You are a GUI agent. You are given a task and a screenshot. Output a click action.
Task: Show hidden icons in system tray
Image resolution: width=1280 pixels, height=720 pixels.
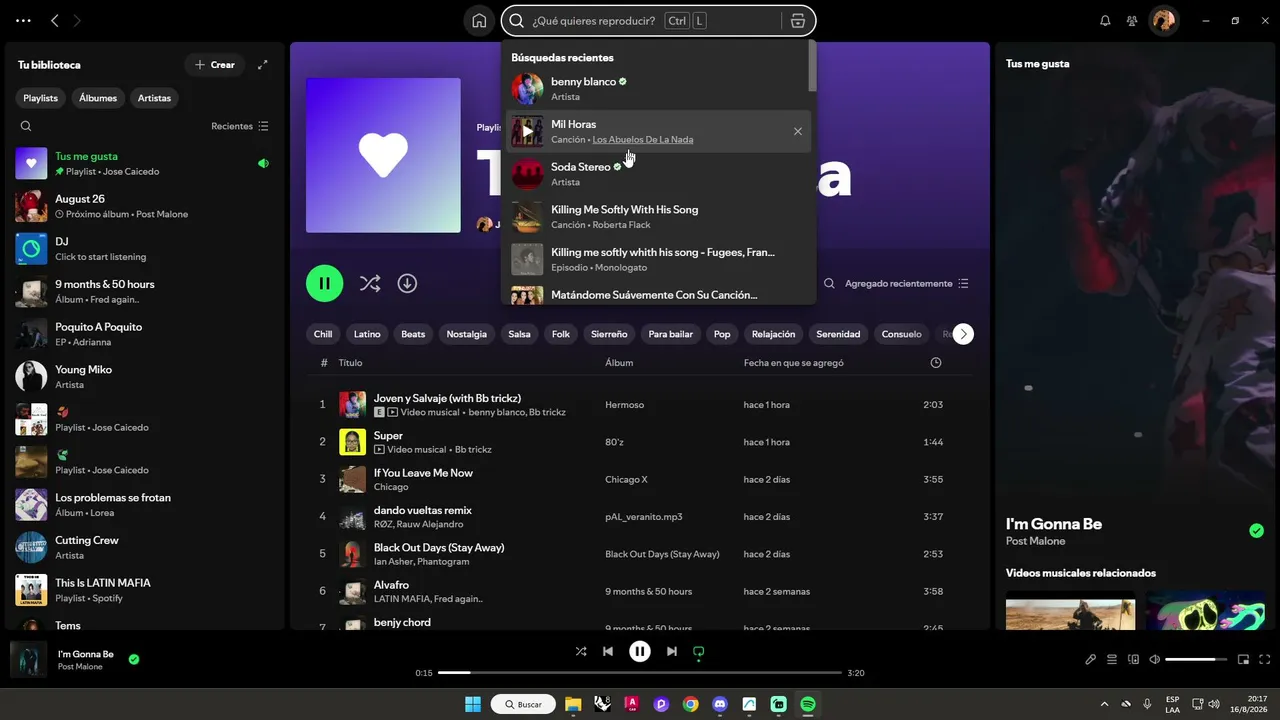click(1104, 704)
